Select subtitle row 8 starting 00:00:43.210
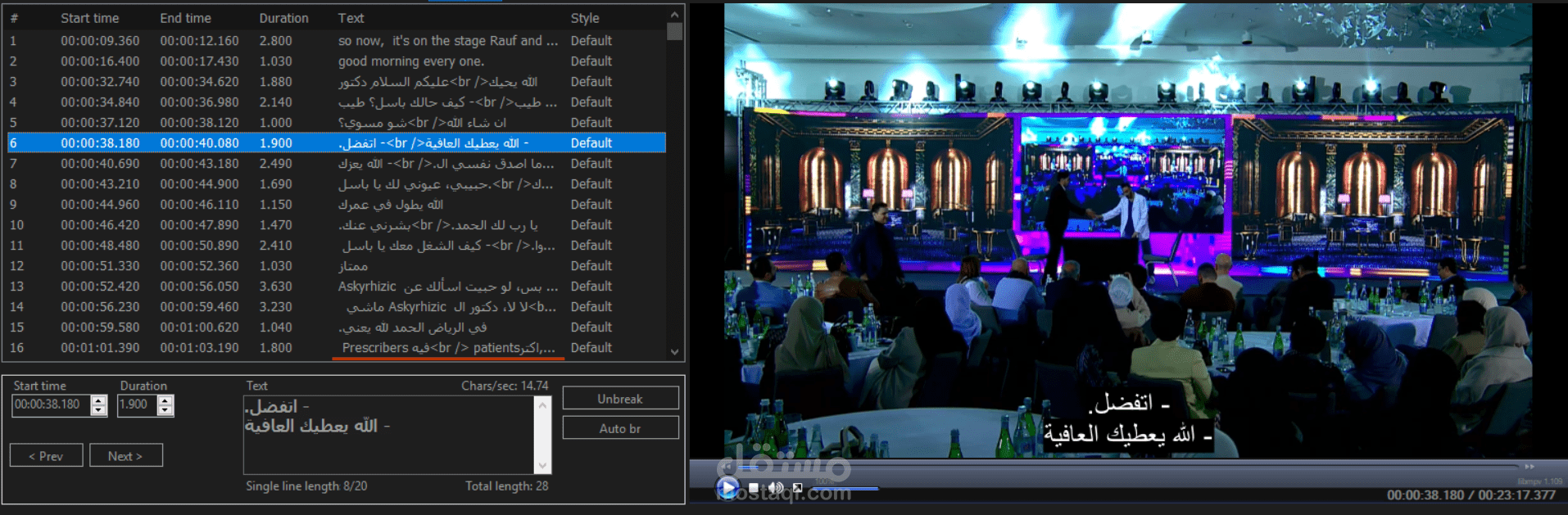 click(x=336, y=183)
